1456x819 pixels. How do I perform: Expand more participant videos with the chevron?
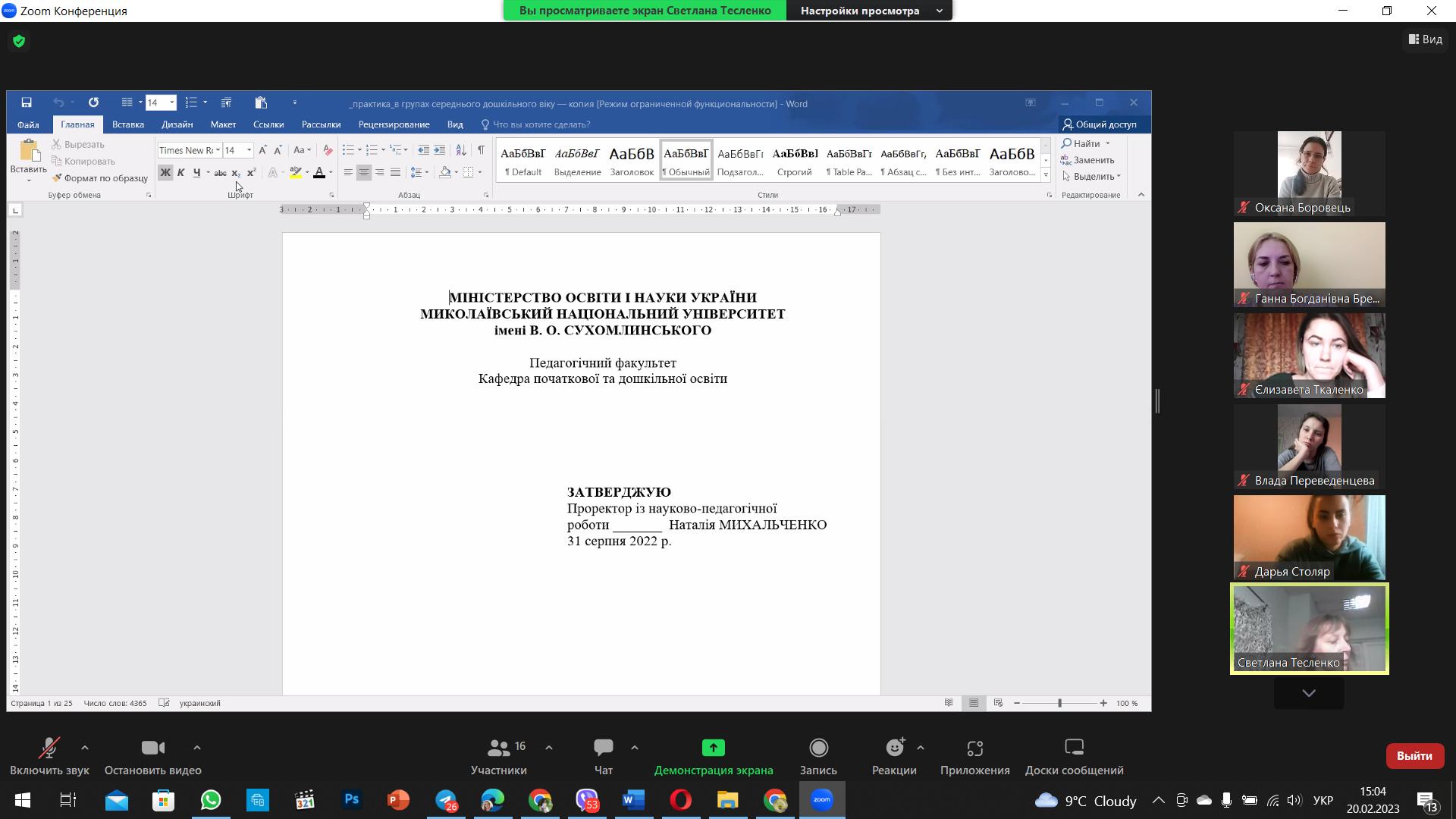1309,693
